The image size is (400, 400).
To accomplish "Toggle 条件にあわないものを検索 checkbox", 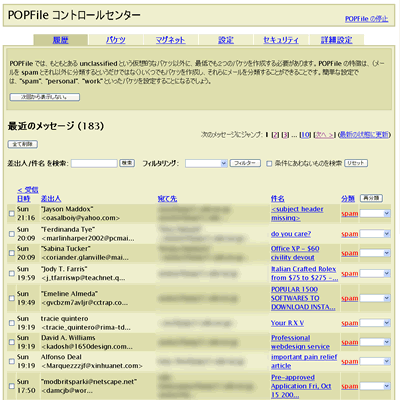I will (269, 164).
